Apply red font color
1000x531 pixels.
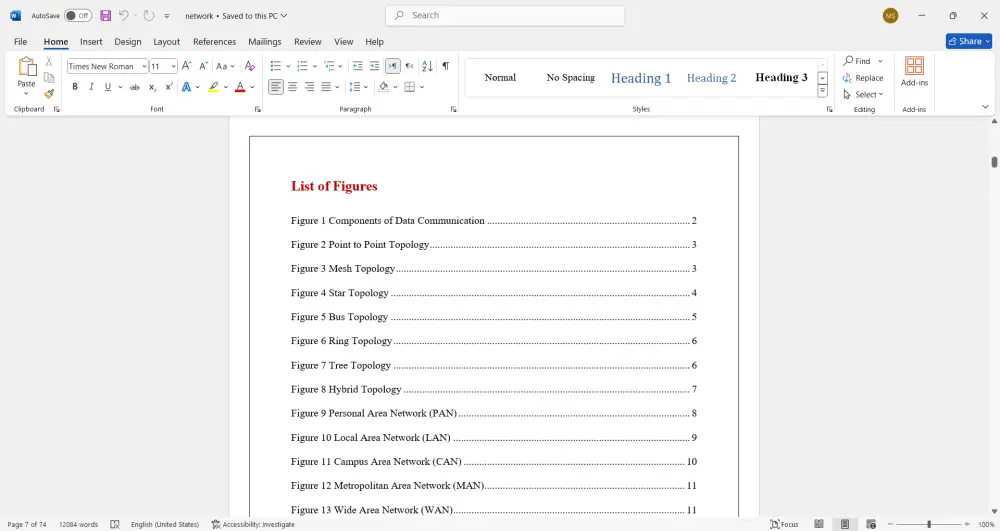[x=240, y=87]
